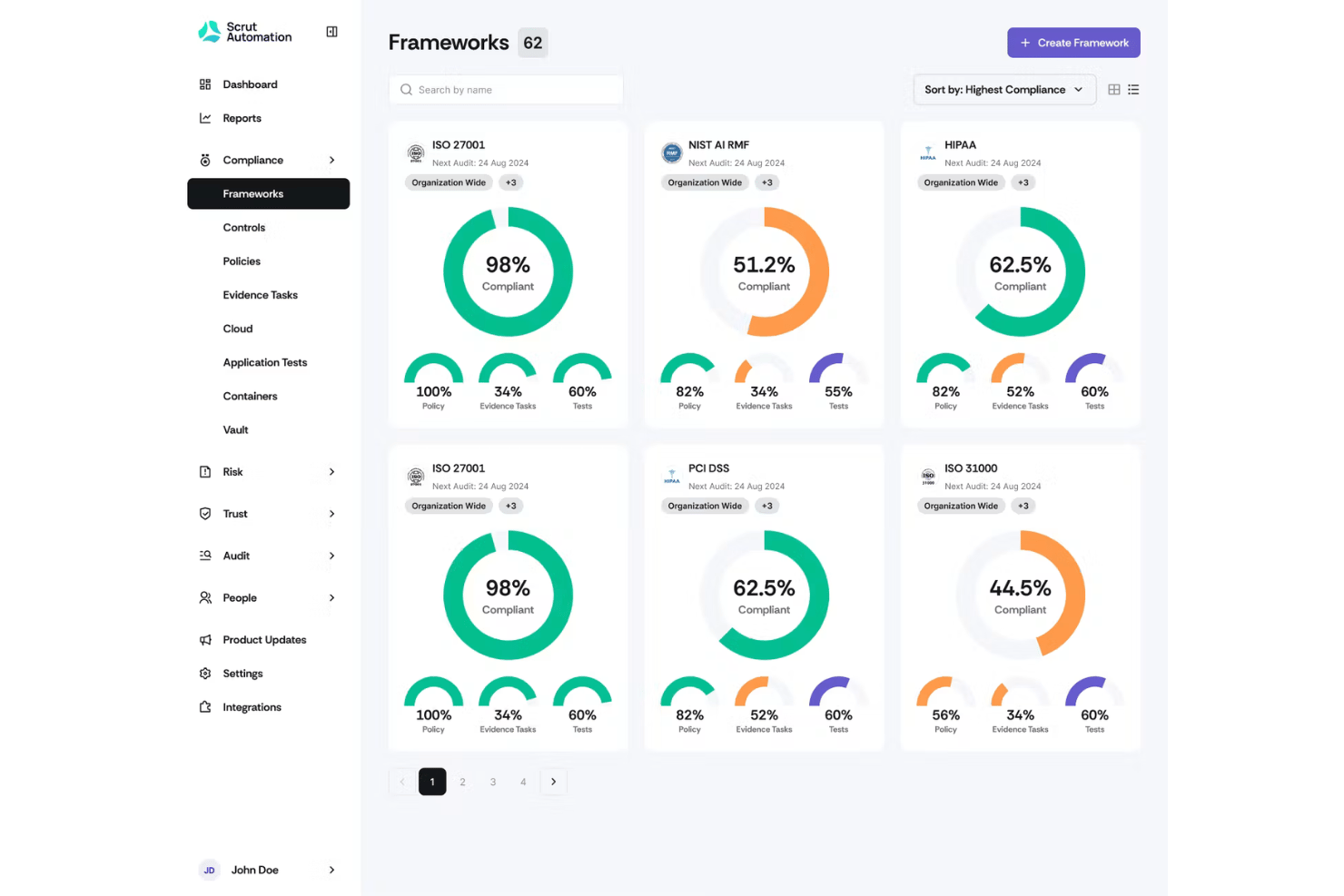Viewport: 1344px width, 896px height.
Task: Click the ISO 31000 44.5% compliance donut
Action: [x=1020, y=596]
